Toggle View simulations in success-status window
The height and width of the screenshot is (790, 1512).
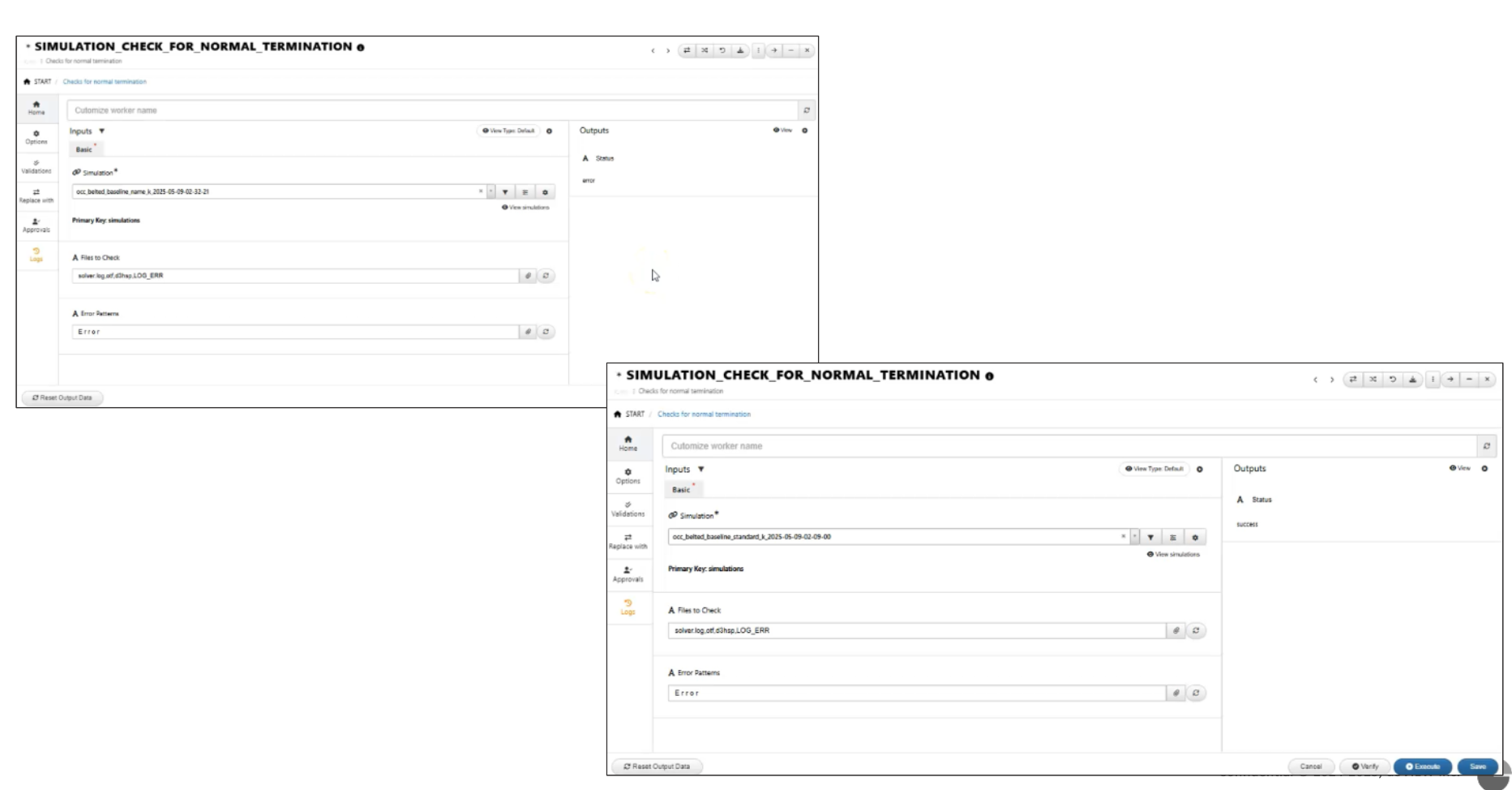tap(1173, 554)
